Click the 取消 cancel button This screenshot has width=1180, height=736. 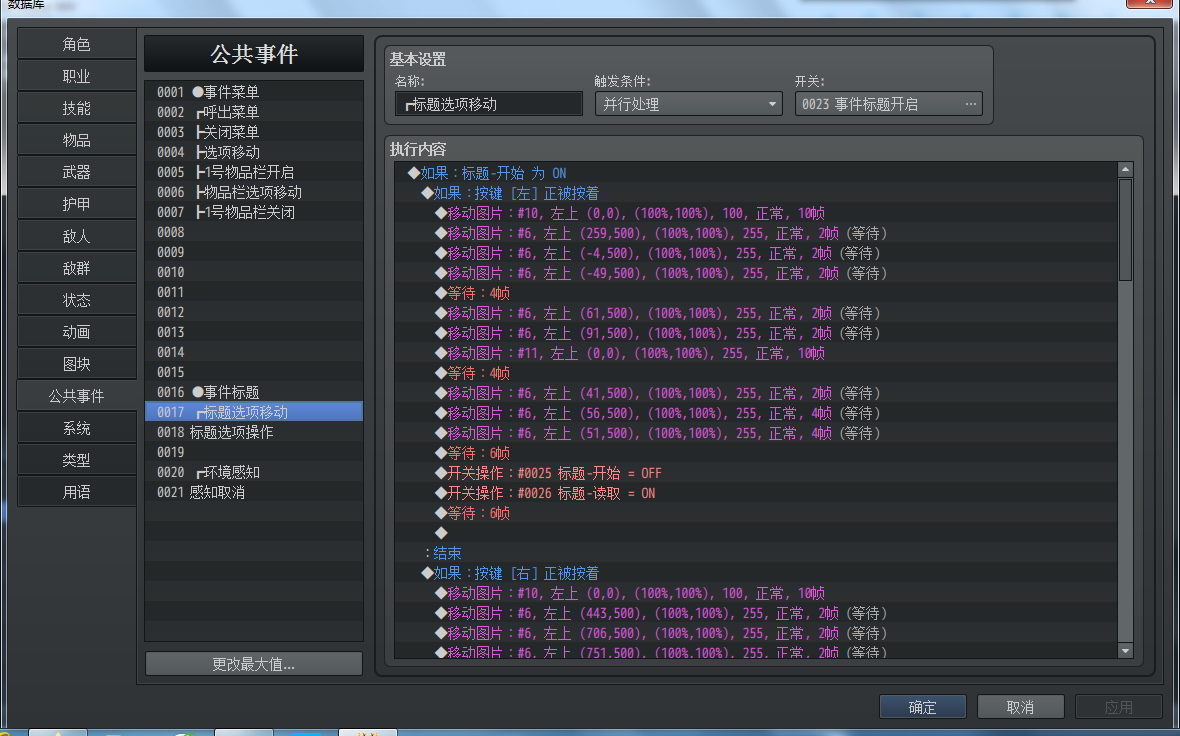coord(1020,707)
